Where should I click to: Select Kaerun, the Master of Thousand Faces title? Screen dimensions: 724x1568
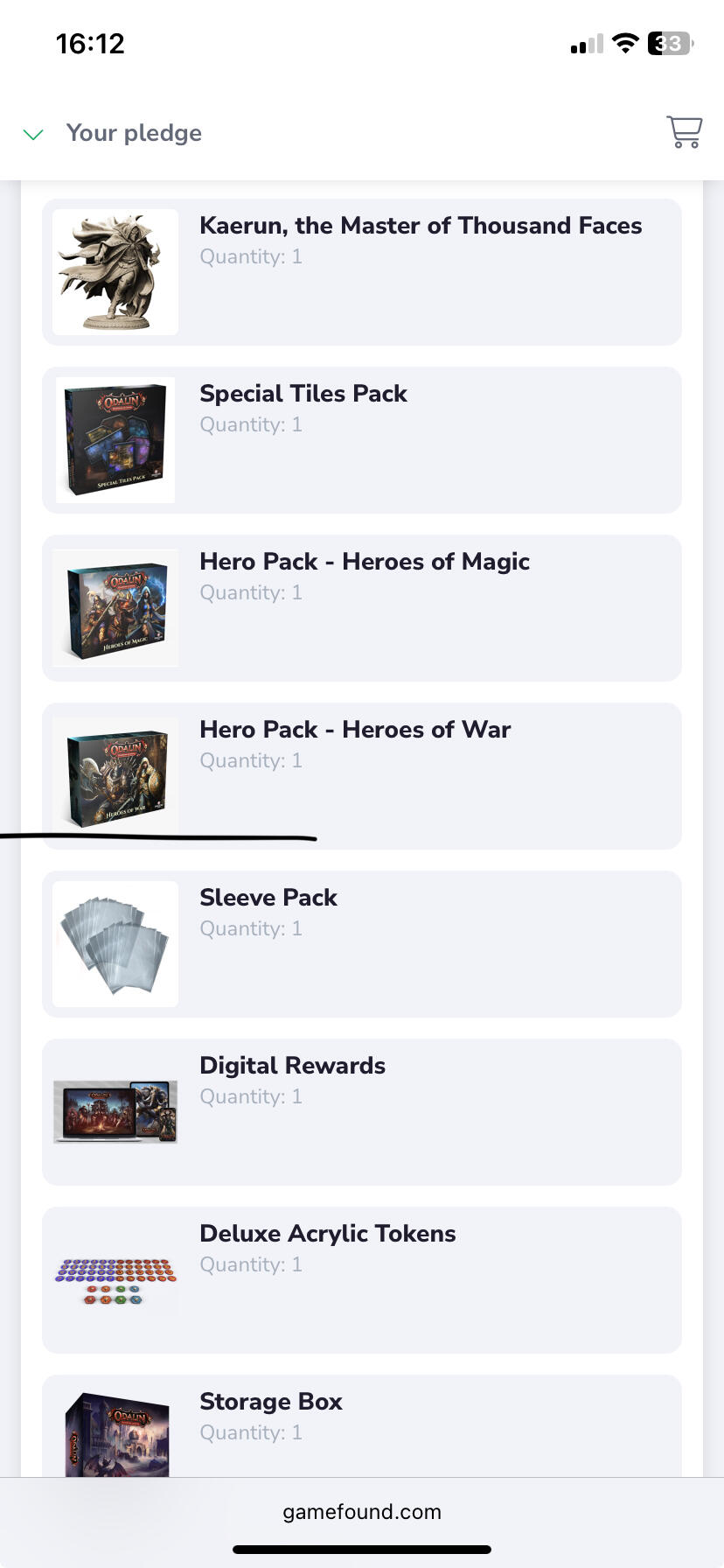coord(421,226)
